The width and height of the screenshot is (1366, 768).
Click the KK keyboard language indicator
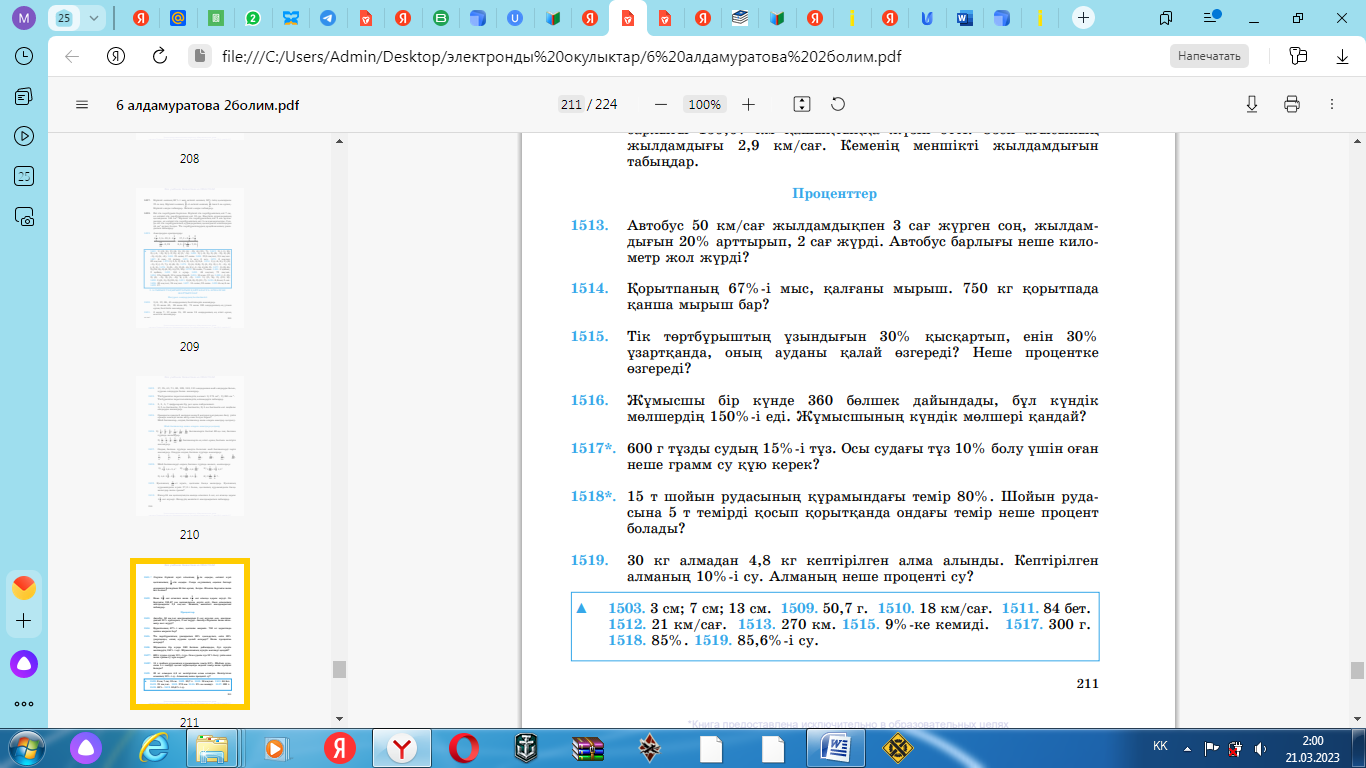pyautogui.click(x=1160, y=747)
